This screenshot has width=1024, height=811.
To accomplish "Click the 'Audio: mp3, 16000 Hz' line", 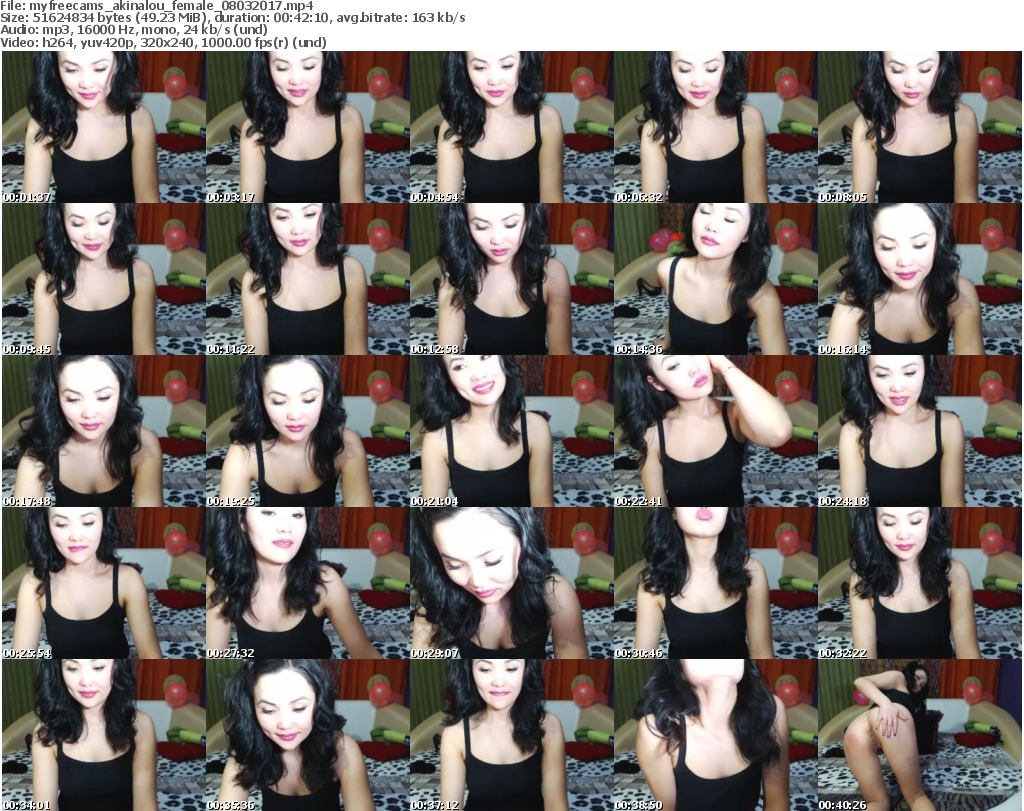I will [x=134, y=30].
